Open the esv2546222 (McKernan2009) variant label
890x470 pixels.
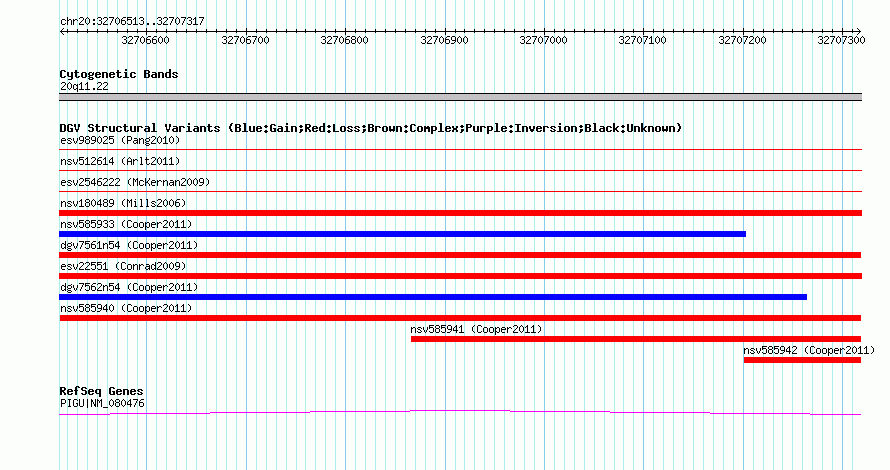[135, 182]
